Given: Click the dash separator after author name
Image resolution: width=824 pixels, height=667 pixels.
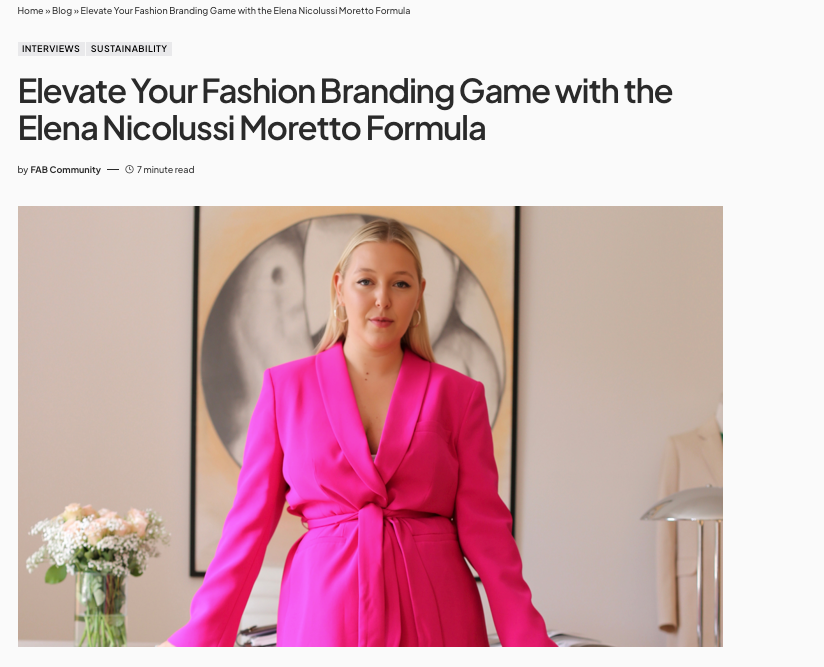Looking at the screenshot, I should tap(113, 170).
